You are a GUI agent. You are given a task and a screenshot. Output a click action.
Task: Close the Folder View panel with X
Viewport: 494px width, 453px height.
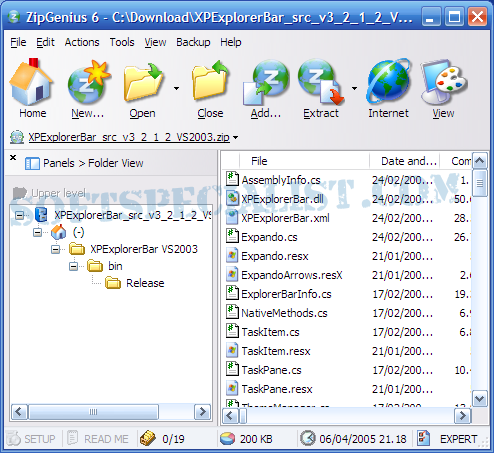13,158
